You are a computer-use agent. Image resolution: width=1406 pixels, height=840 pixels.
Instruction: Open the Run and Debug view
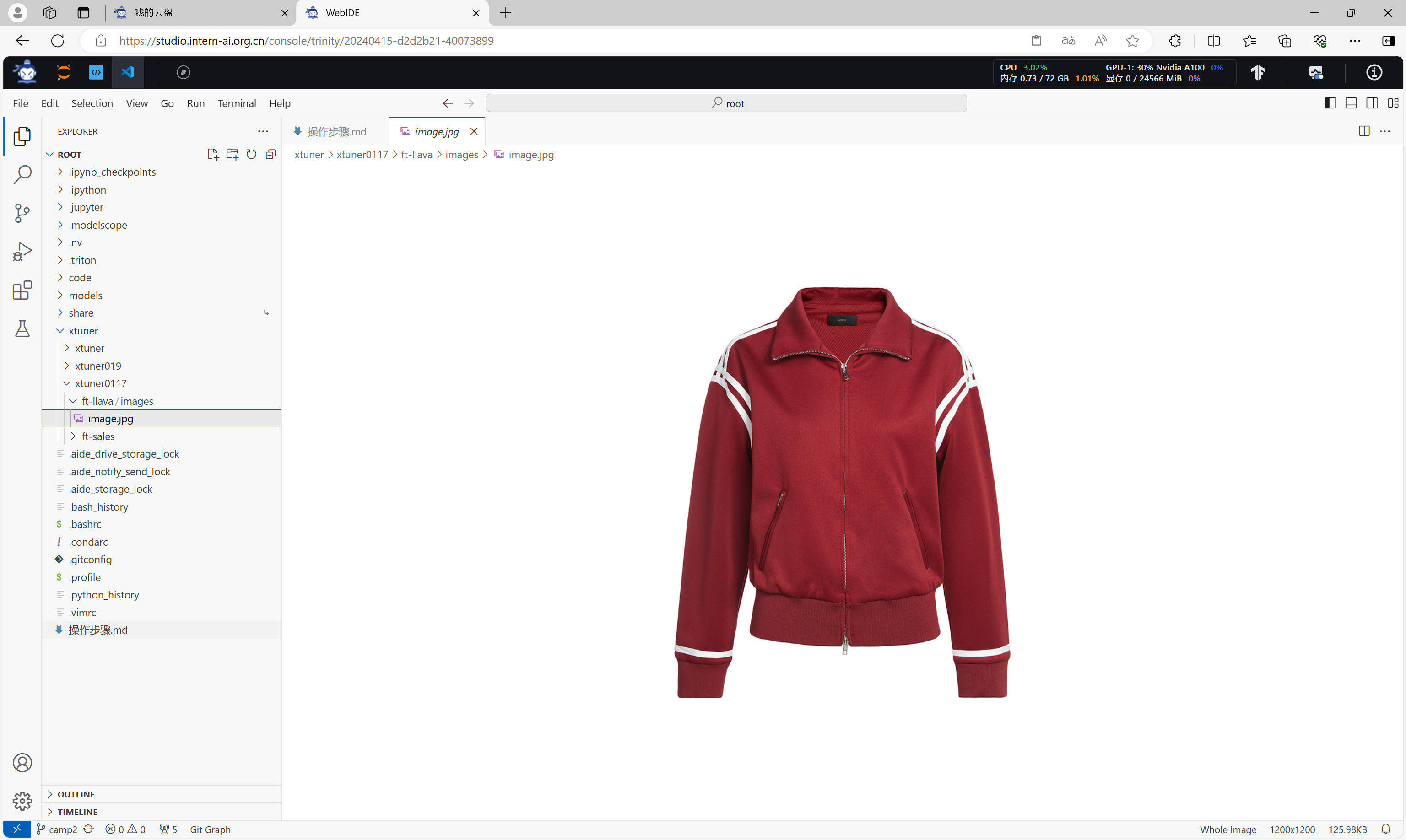22,251
